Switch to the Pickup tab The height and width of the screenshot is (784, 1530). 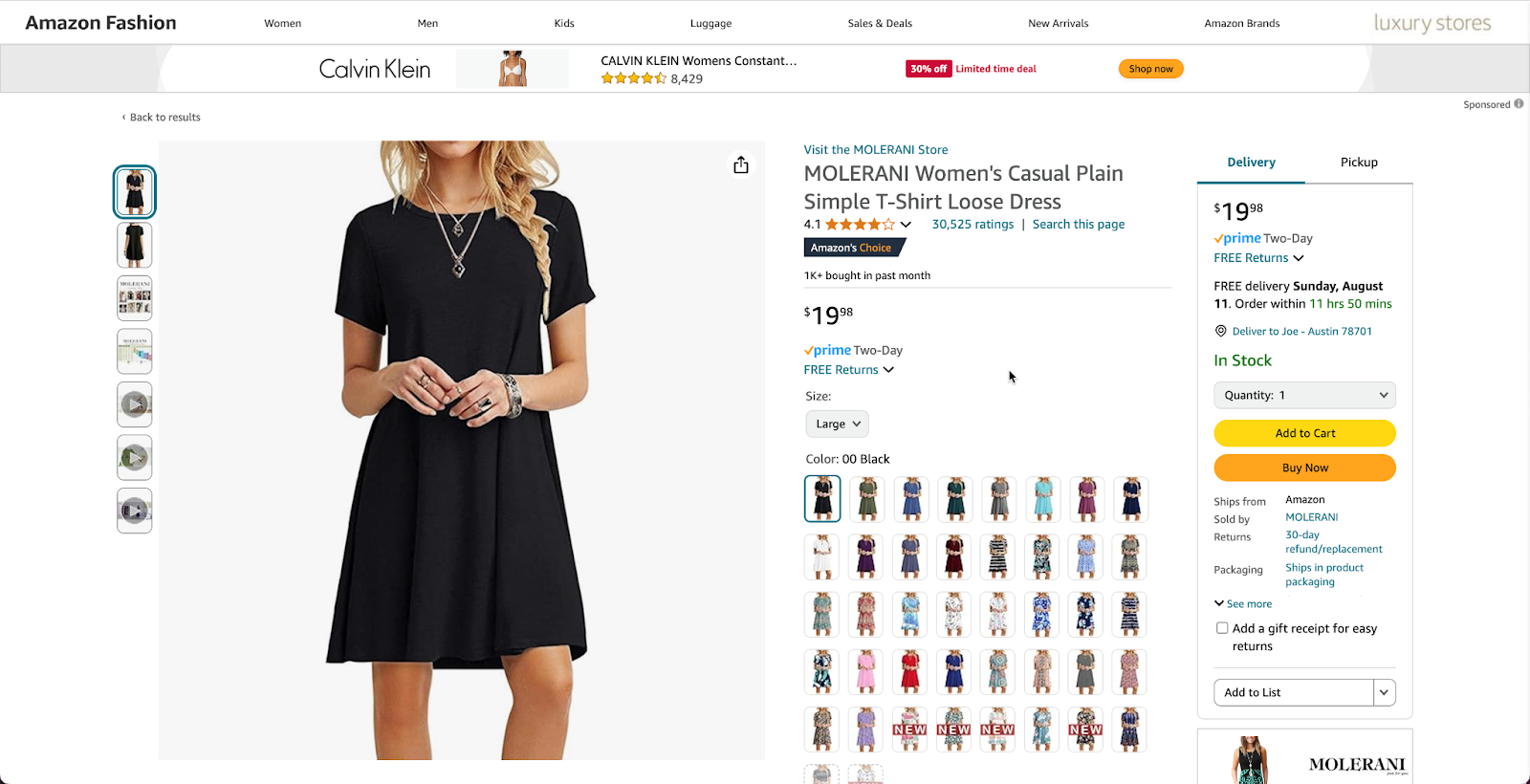[x=1359, y=162]
